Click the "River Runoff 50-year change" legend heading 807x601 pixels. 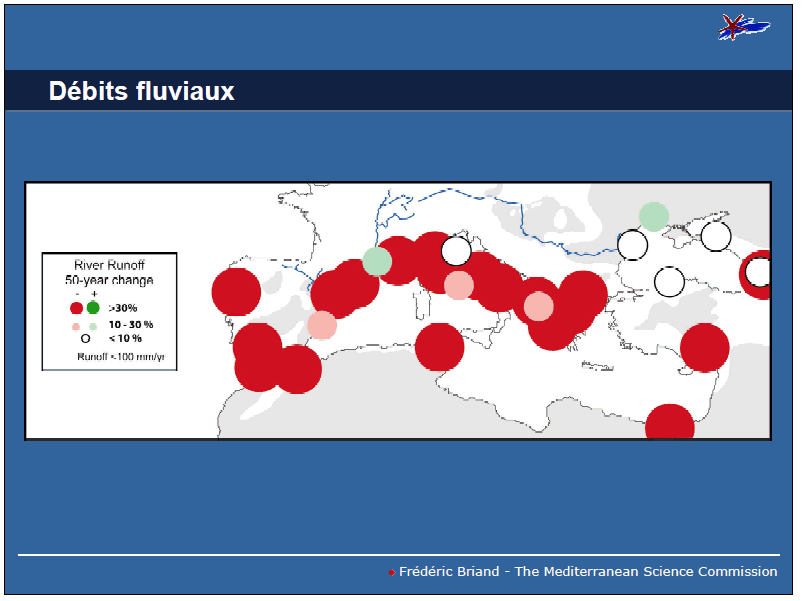pos(109,273)
